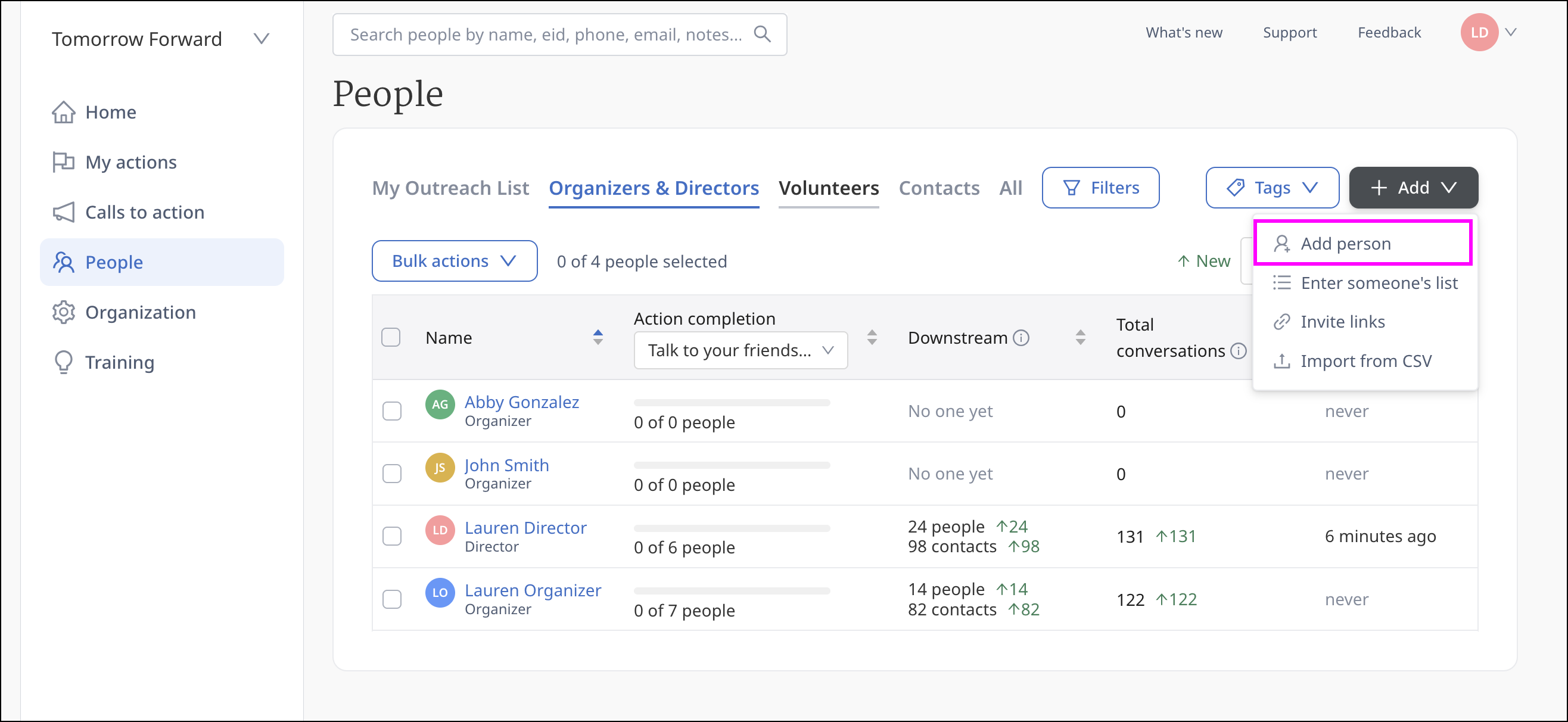Click the Downstream info icon

[x=1021, y=337]
